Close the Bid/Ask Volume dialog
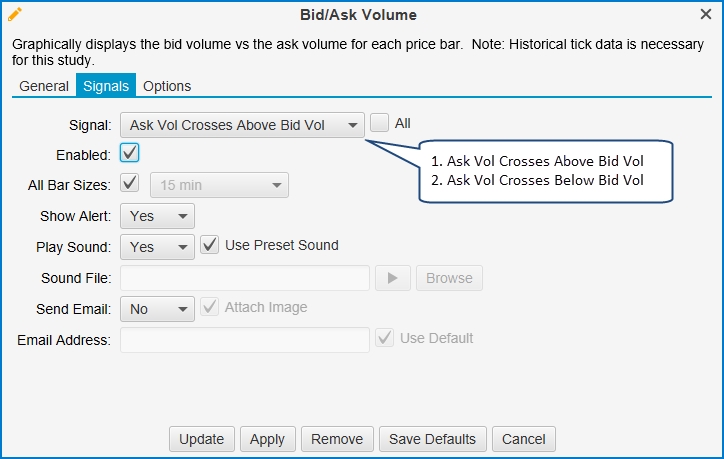724x459 pixels. [x=705, y=15]
